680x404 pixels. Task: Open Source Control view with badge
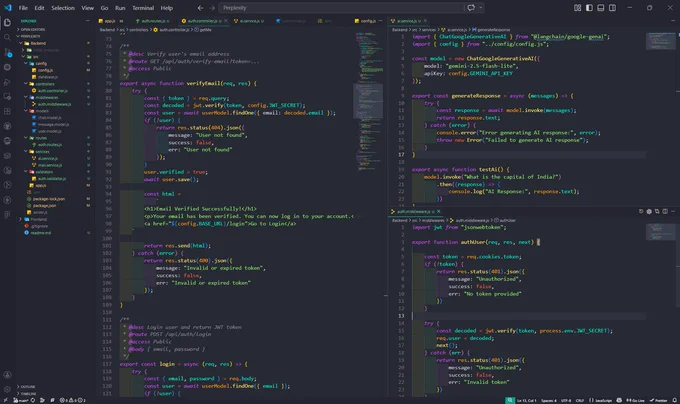click(x=7, y=53)
